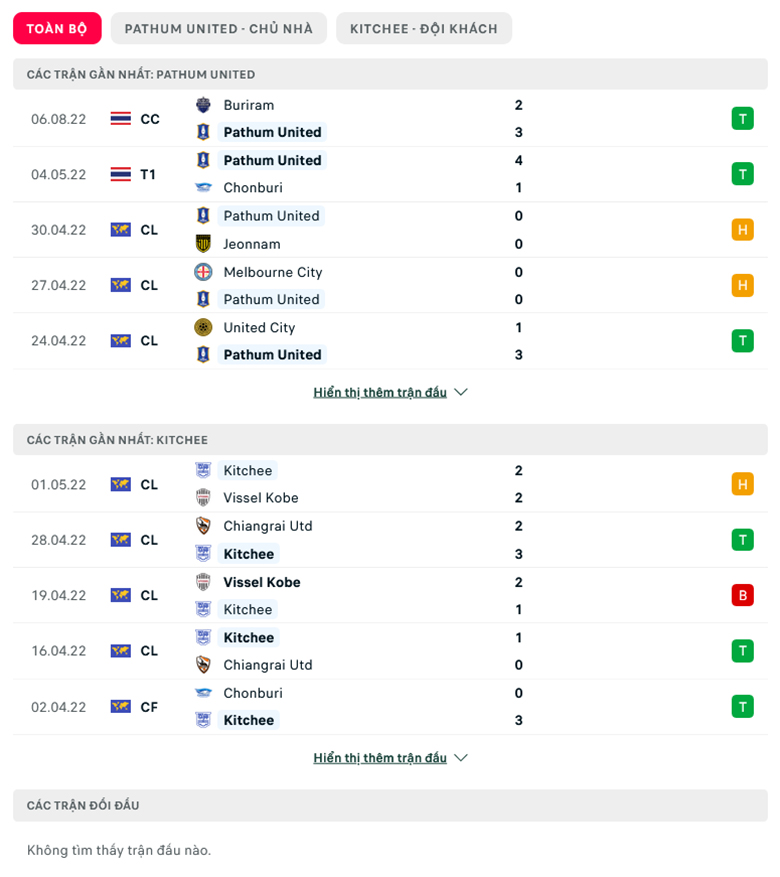This screenshot has height=877, width=780.
Task: Click the Chonburi logo on 02.04.22 match
Action: (203, 693)
